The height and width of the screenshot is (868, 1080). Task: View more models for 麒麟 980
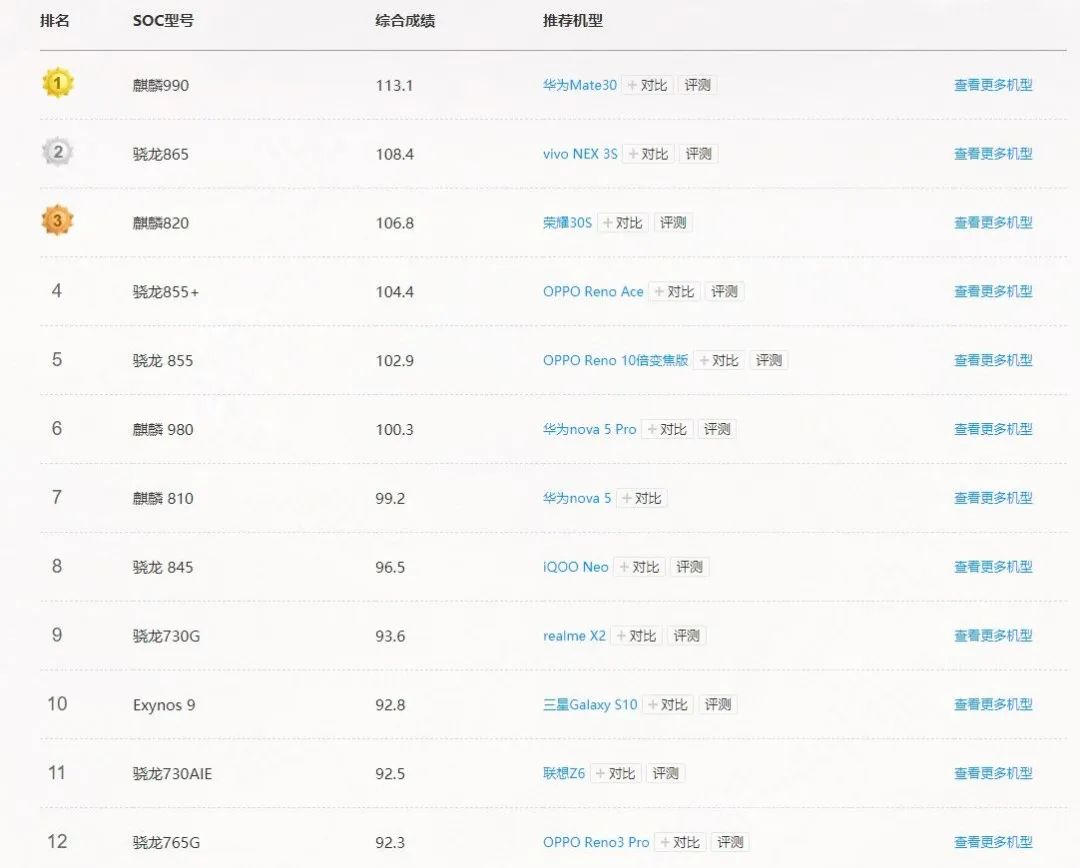tap(993, 429)
